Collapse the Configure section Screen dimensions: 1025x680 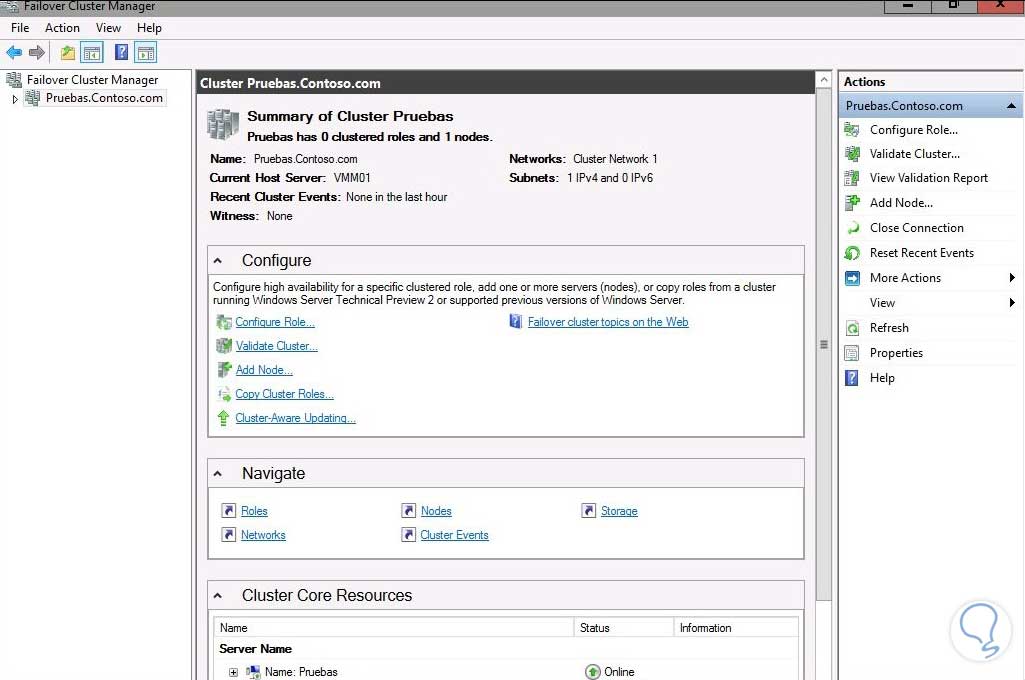click(x=218, y=261)
